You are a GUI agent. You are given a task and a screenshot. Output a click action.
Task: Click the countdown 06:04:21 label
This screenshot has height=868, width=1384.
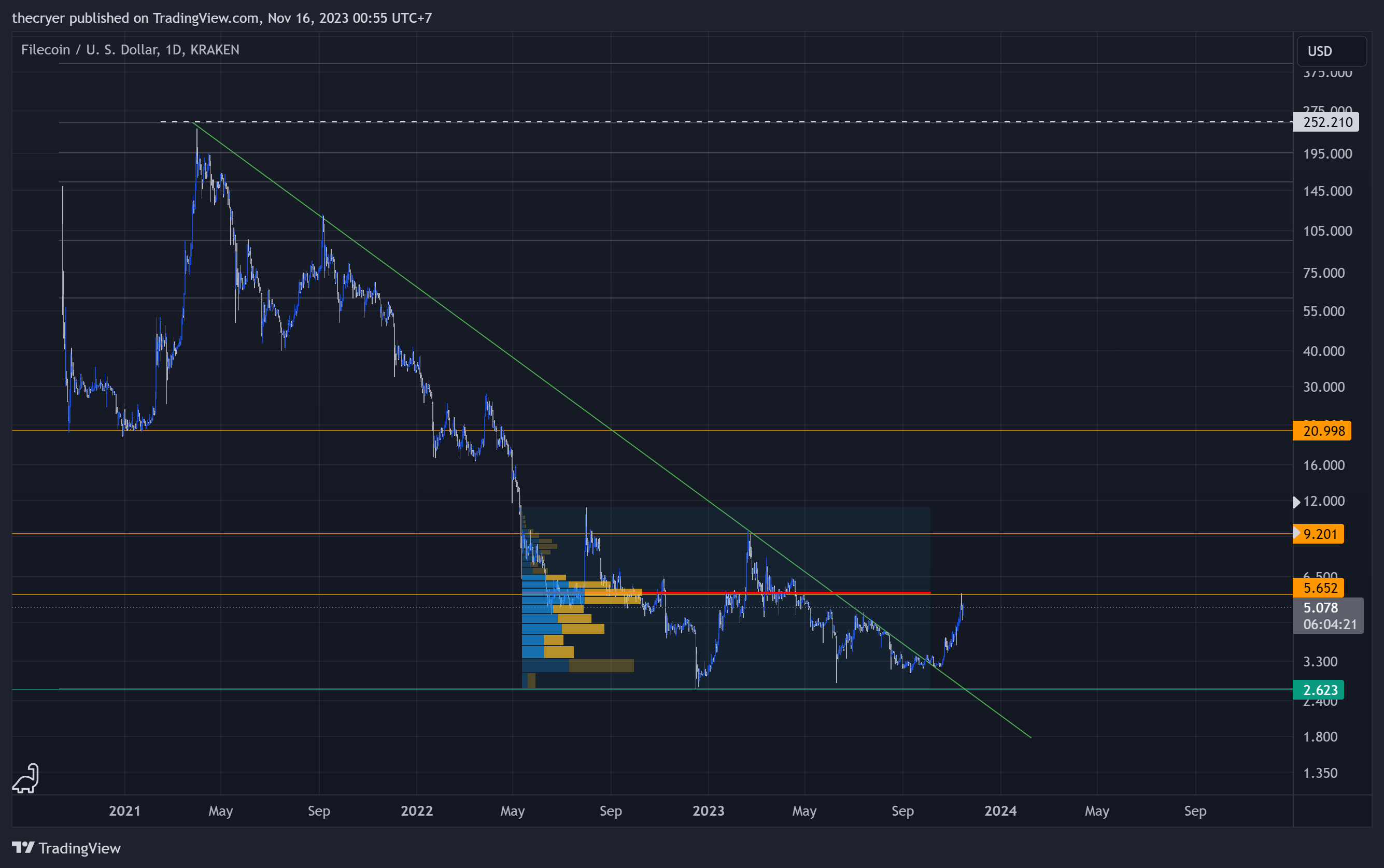1330,624
